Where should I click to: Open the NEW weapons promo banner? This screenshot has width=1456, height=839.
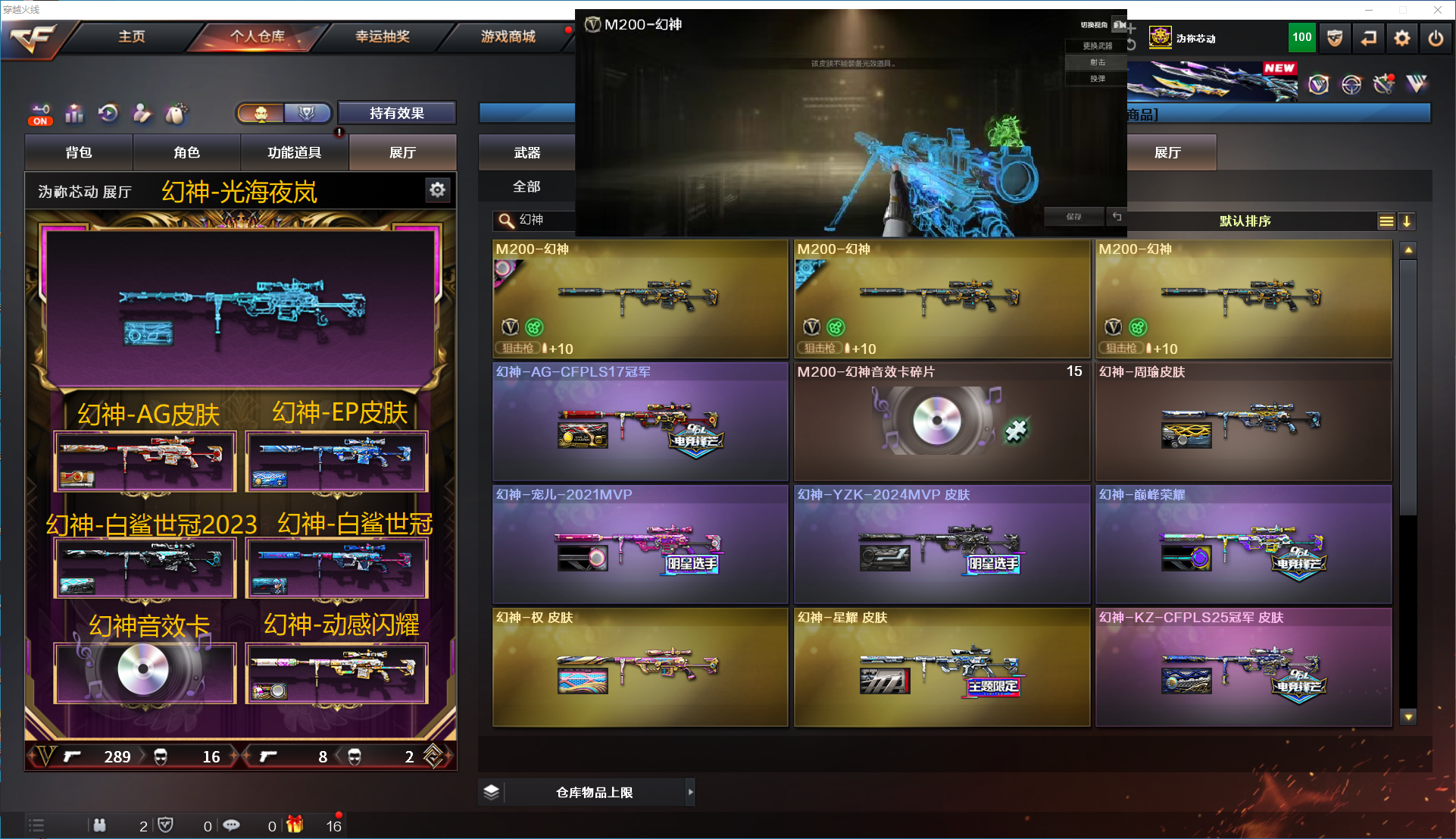click(1212, 82)
